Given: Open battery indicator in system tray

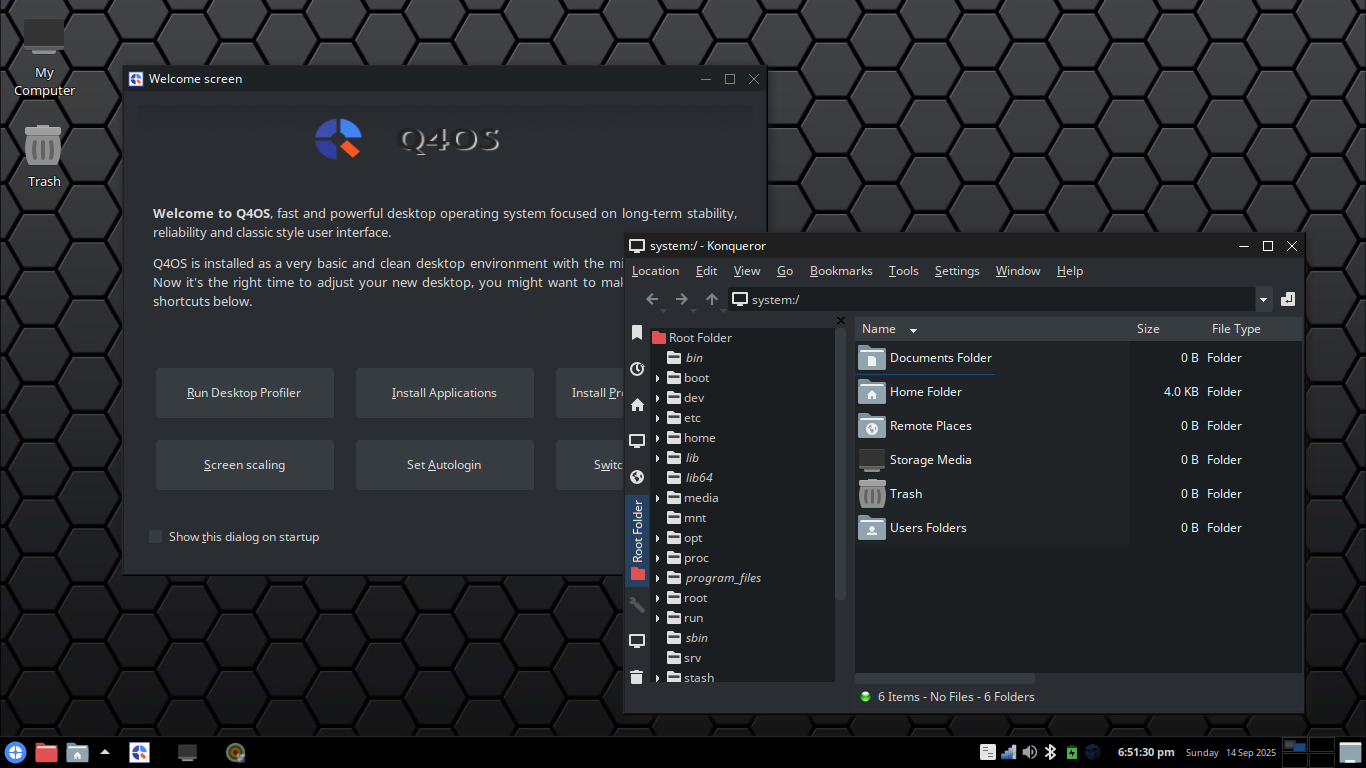Looking at the screenshot, I should 1072,752.
